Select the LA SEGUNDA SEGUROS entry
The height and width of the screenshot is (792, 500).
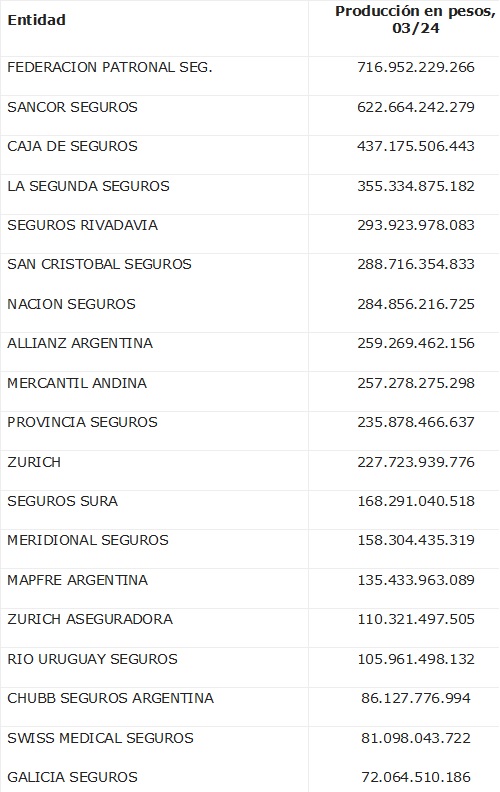pos(88,186)
